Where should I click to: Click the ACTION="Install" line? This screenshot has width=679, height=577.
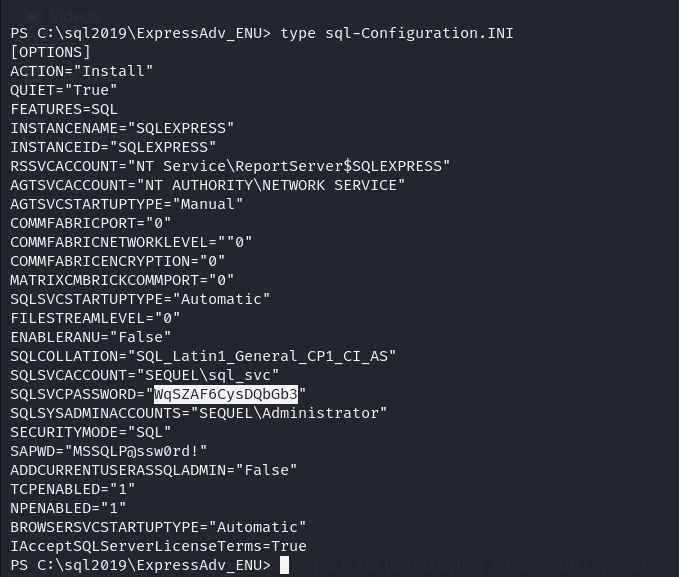(x=81, y=71)
